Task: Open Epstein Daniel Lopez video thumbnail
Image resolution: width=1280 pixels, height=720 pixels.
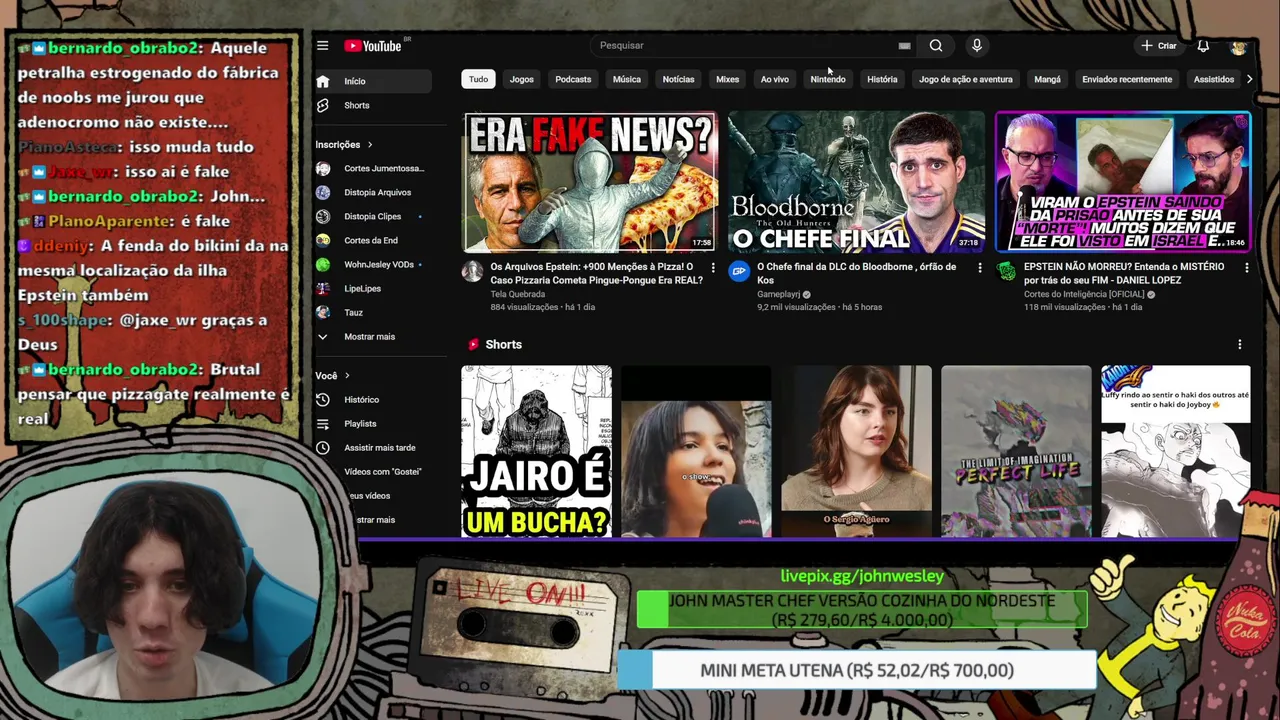Action: pyautogui.click(x=1123, y=182)
